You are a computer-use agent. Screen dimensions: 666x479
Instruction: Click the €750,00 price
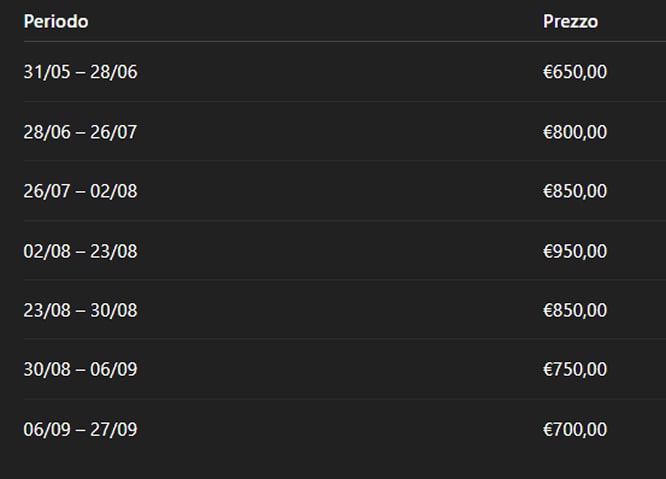point(574,370)
